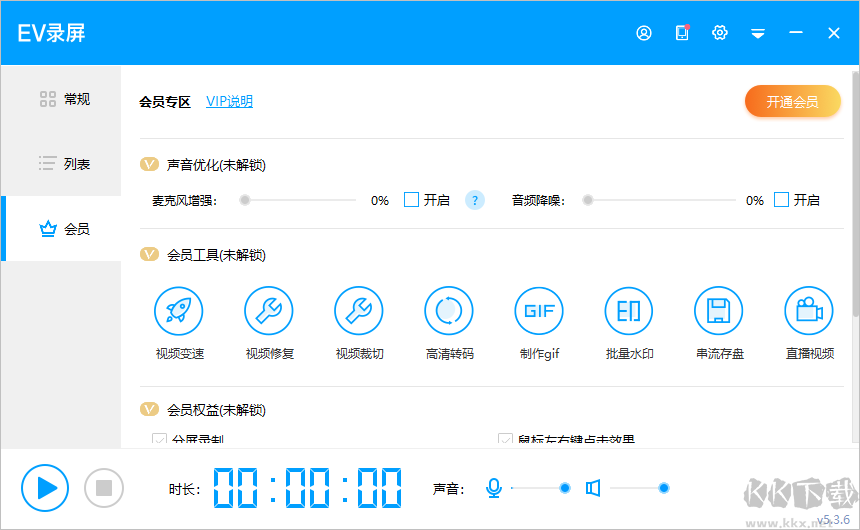
Task: Stop recording with the stop button
Action: 104,488
